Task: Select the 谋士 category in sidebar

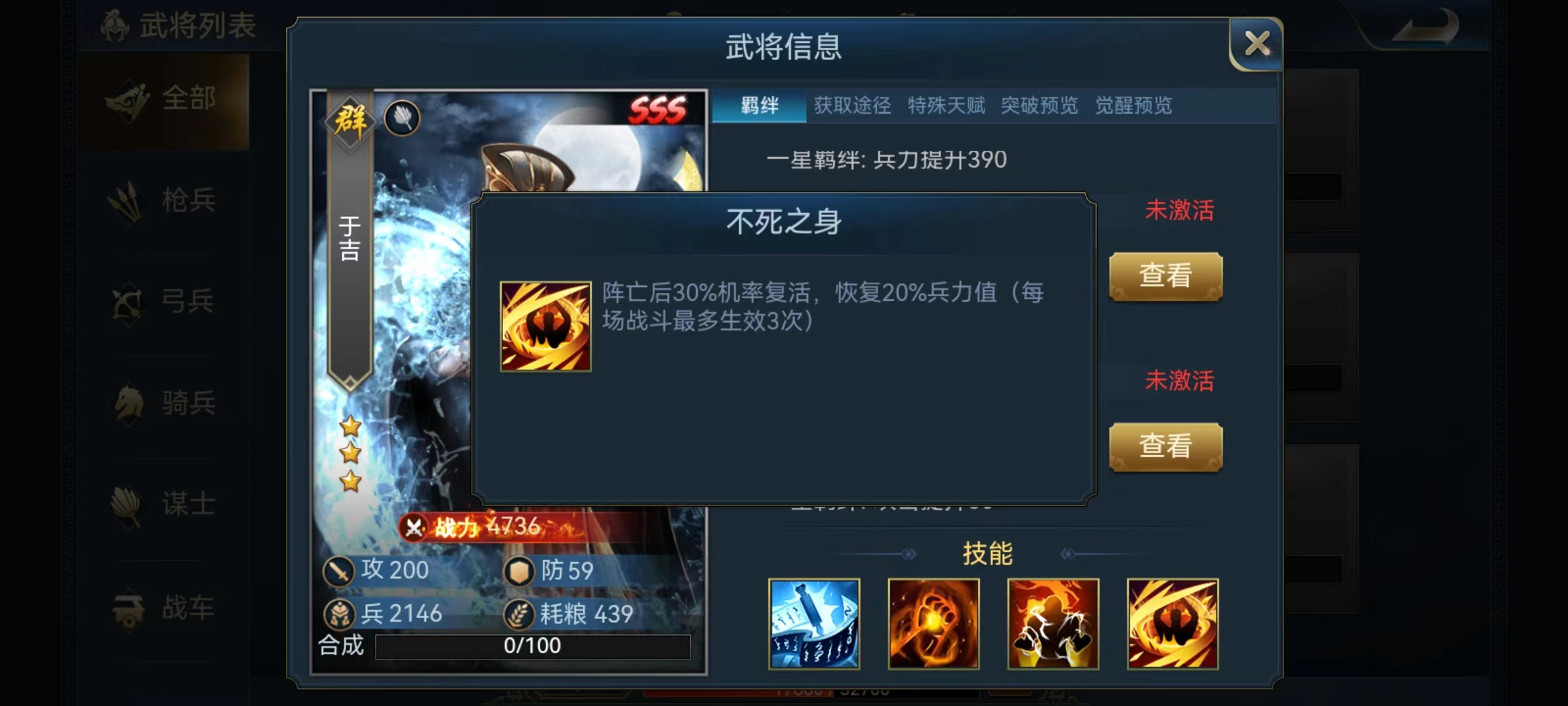Action: coord(163,504)
